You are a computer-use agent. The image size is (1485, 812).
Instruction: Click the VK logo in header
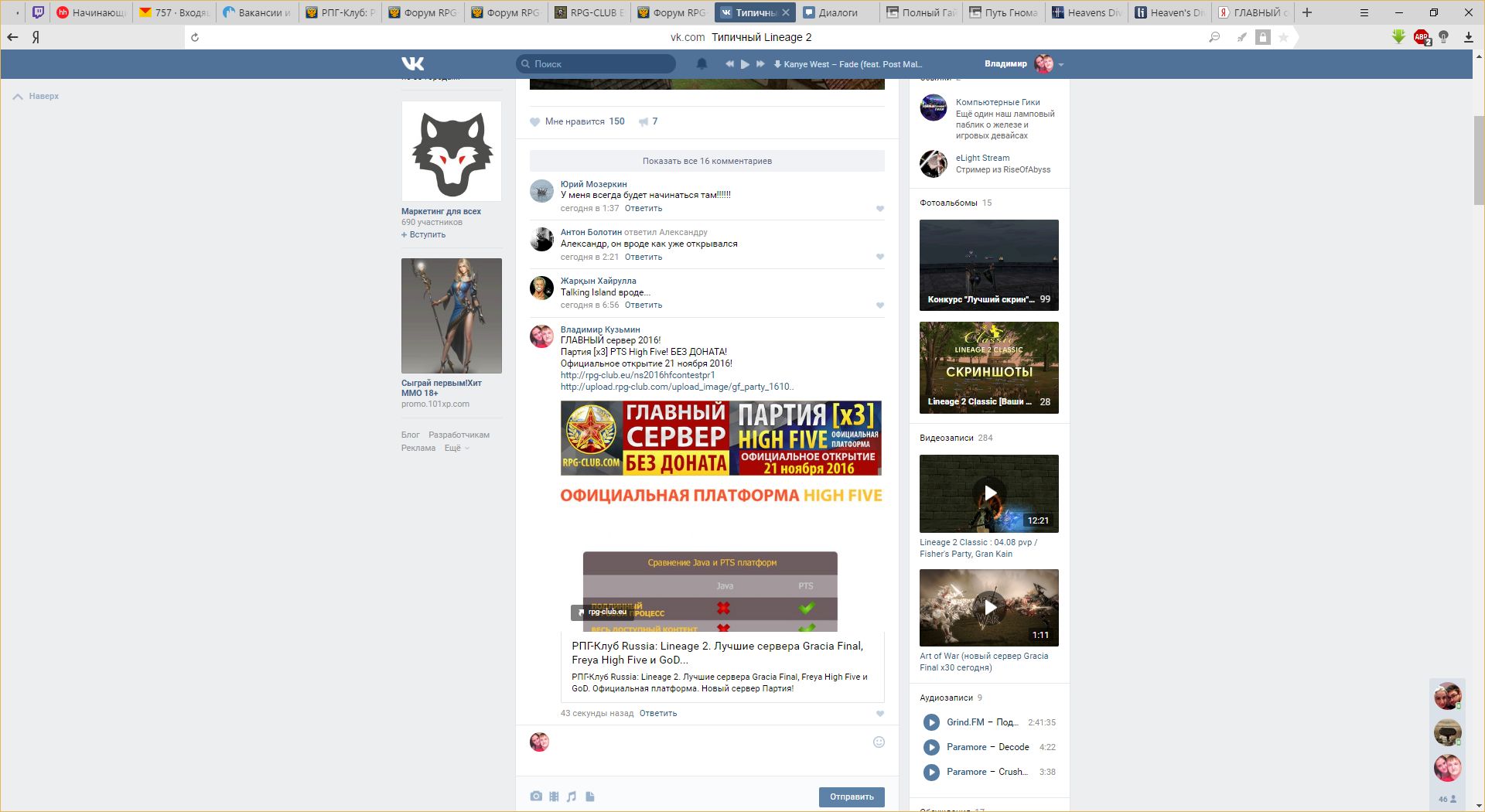(413, 64)
